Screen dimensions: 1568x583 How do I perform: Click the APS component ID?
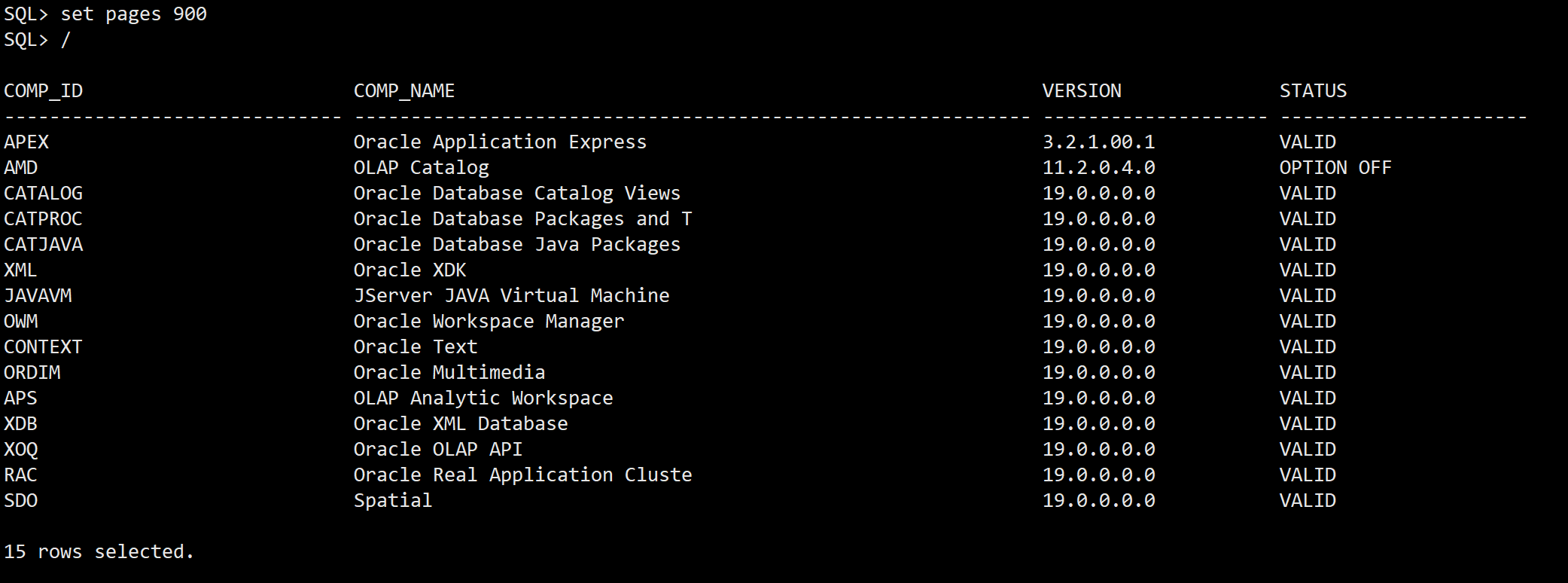tap(21, 398)
